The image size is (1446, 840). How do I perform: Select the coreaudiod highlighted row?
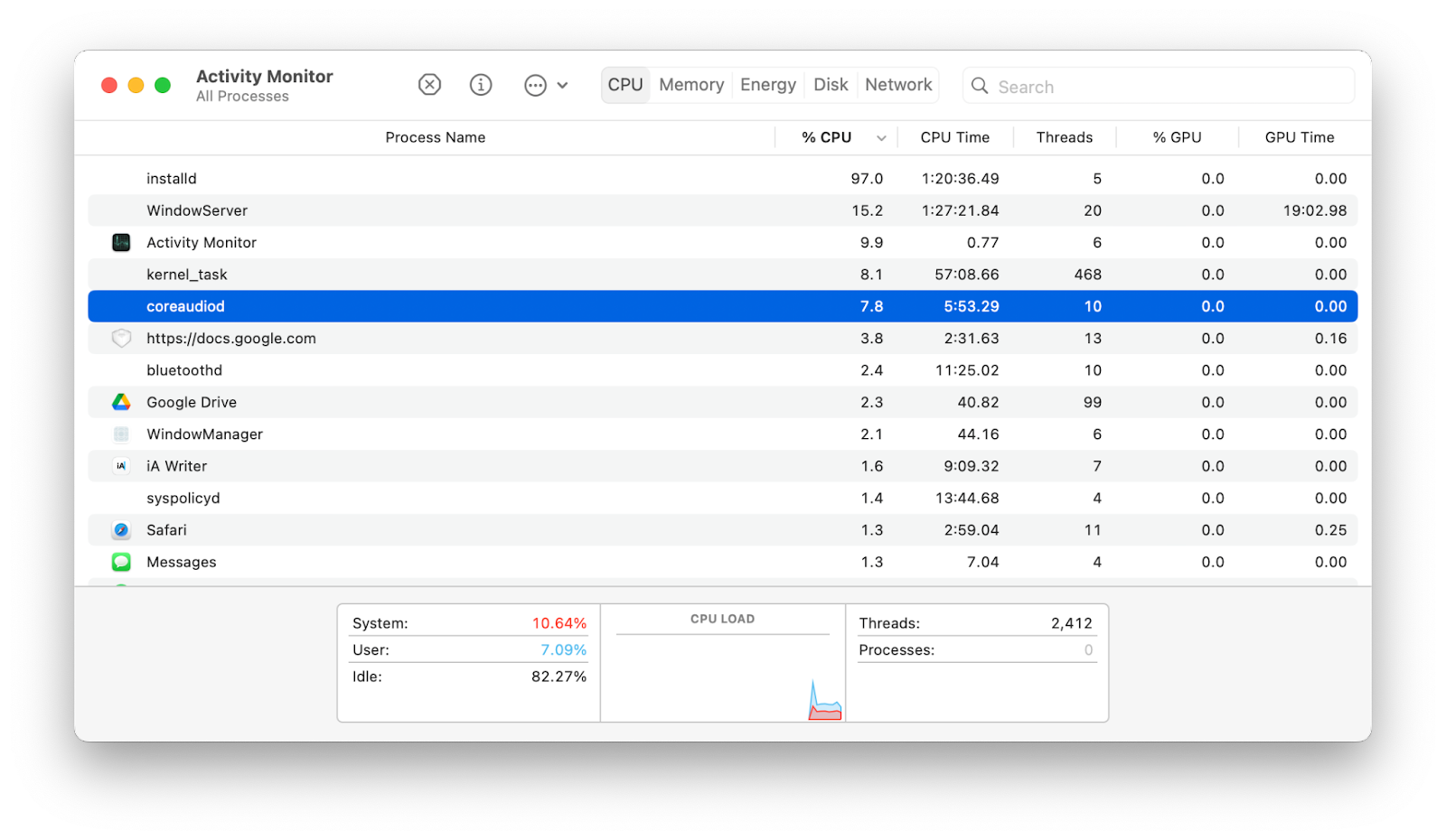[x=723, y=306]
